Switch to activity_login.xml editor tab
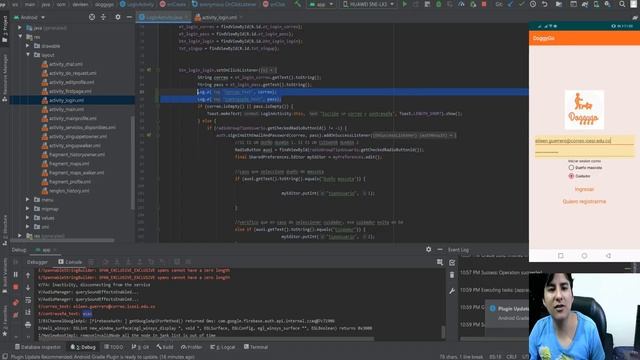This screenshot has width=640, height=360. point(218,18)
